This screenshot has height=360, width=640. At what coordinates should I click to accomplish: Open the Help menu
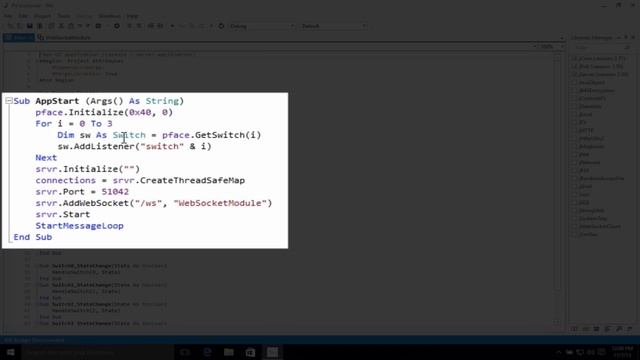[132, 16]
